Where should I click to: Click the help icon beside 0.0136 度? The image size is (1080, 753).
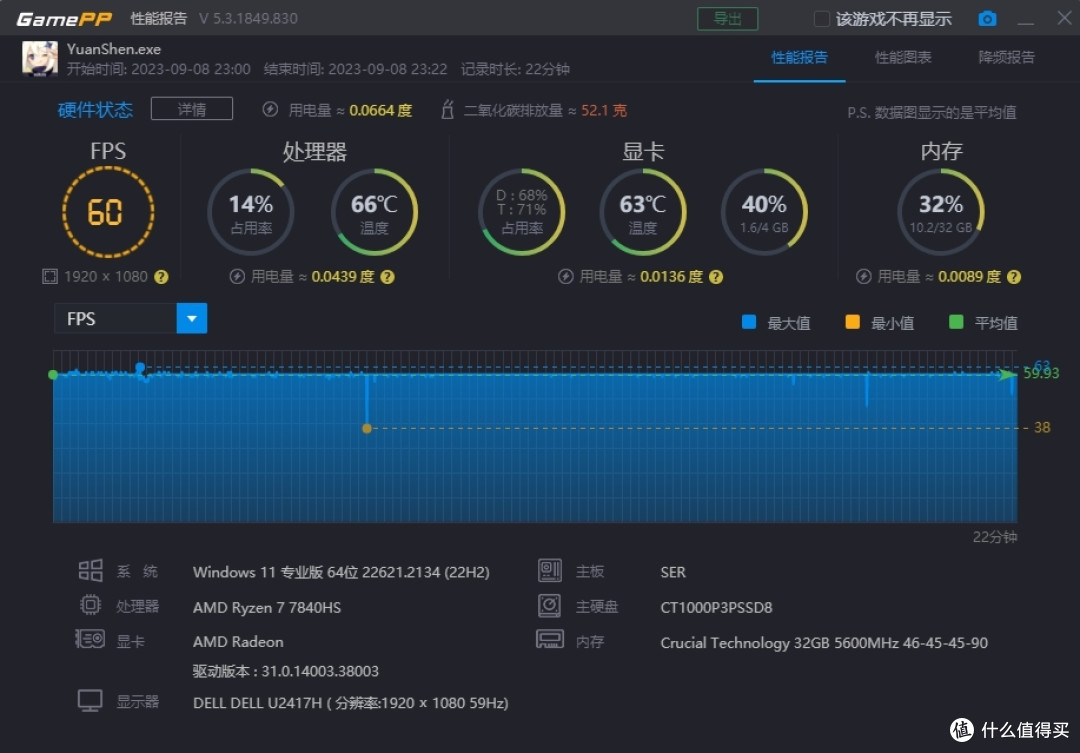tap(716, 277)
